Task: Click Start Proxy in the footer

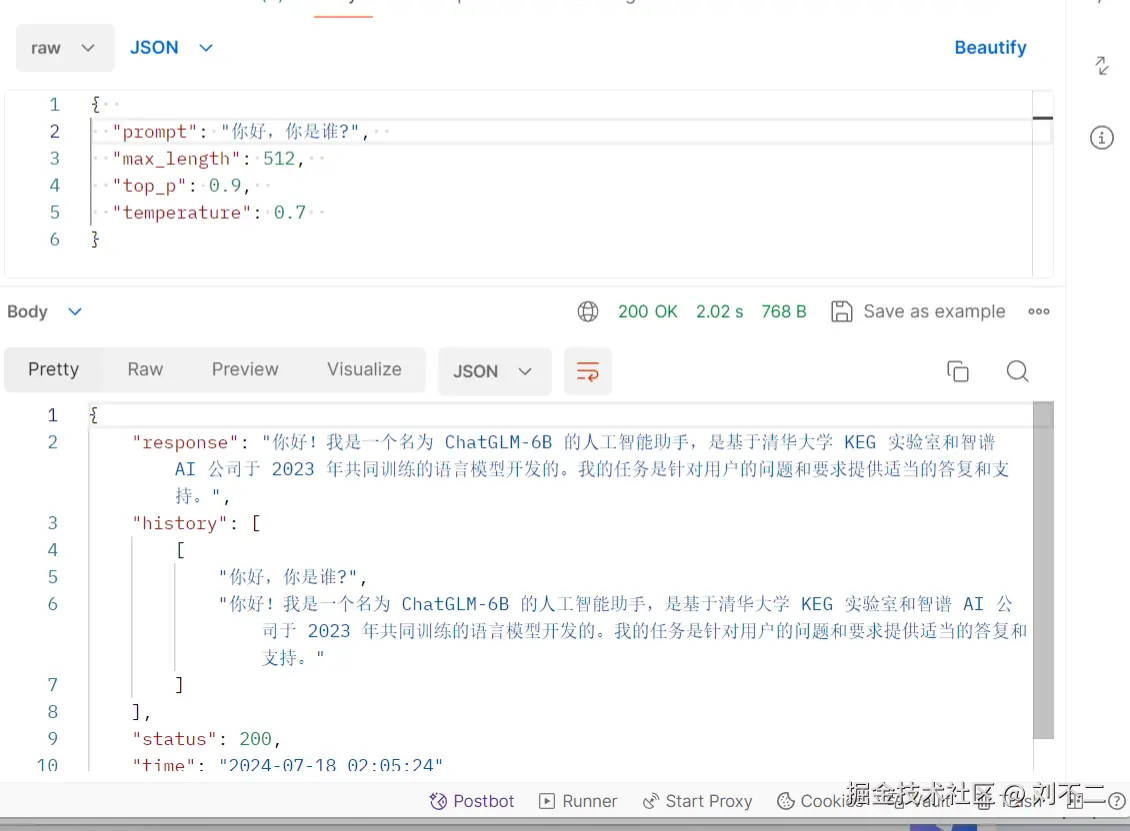Action: [x=698, y=801]
